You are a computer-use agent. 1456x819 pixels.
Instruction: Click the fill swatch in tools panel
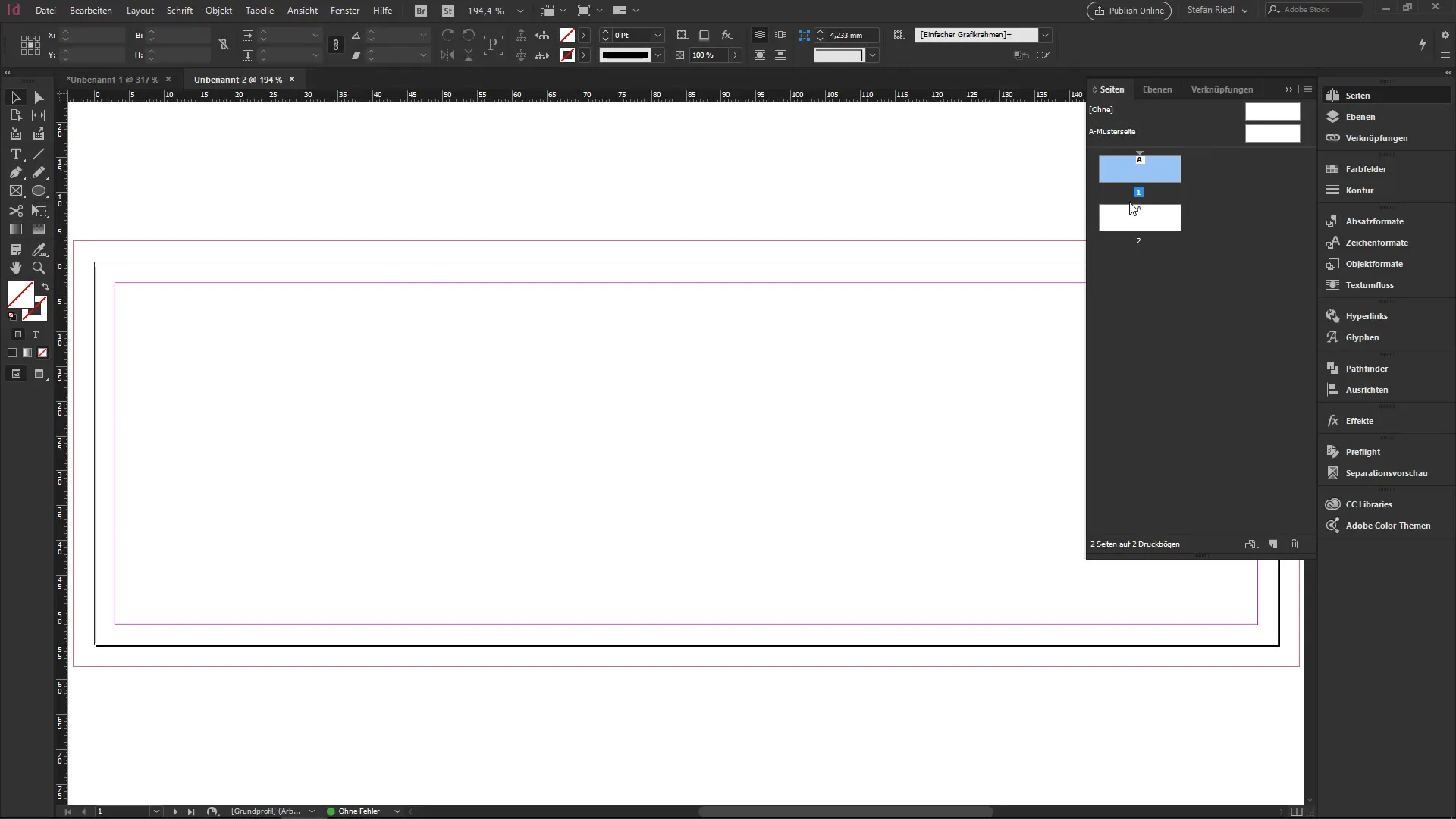click(20, 294)
